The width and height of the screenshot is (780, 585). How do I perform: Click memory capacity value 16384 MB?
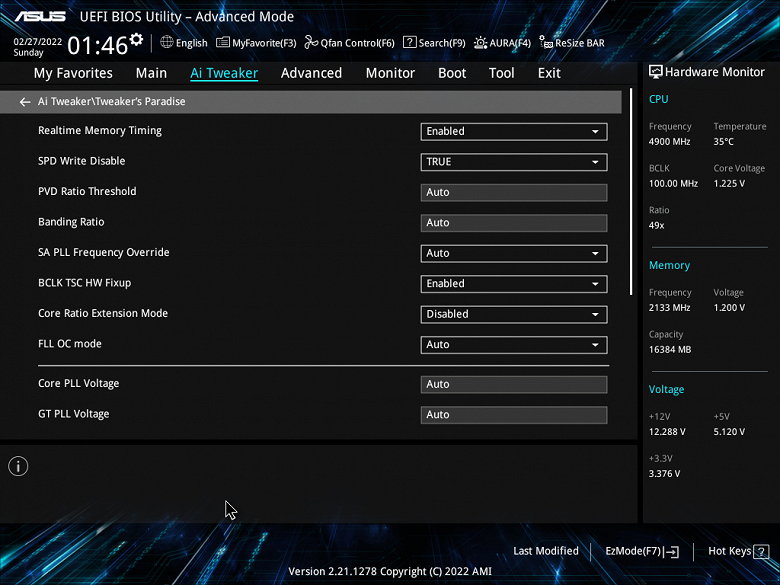[x=670, y=350]
